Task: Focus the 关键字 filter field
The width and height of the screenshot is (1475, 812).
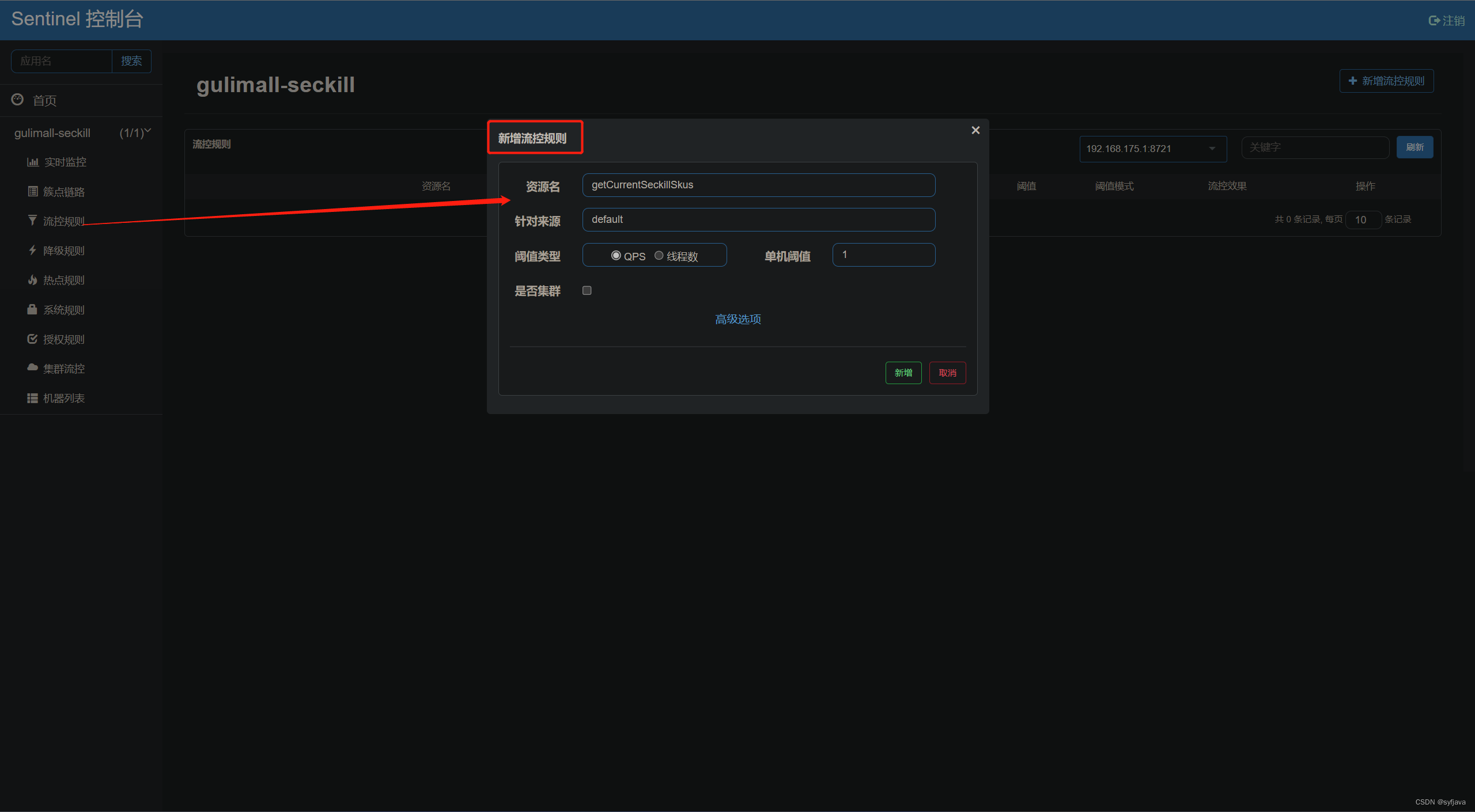Action: tap(1315, 147)
